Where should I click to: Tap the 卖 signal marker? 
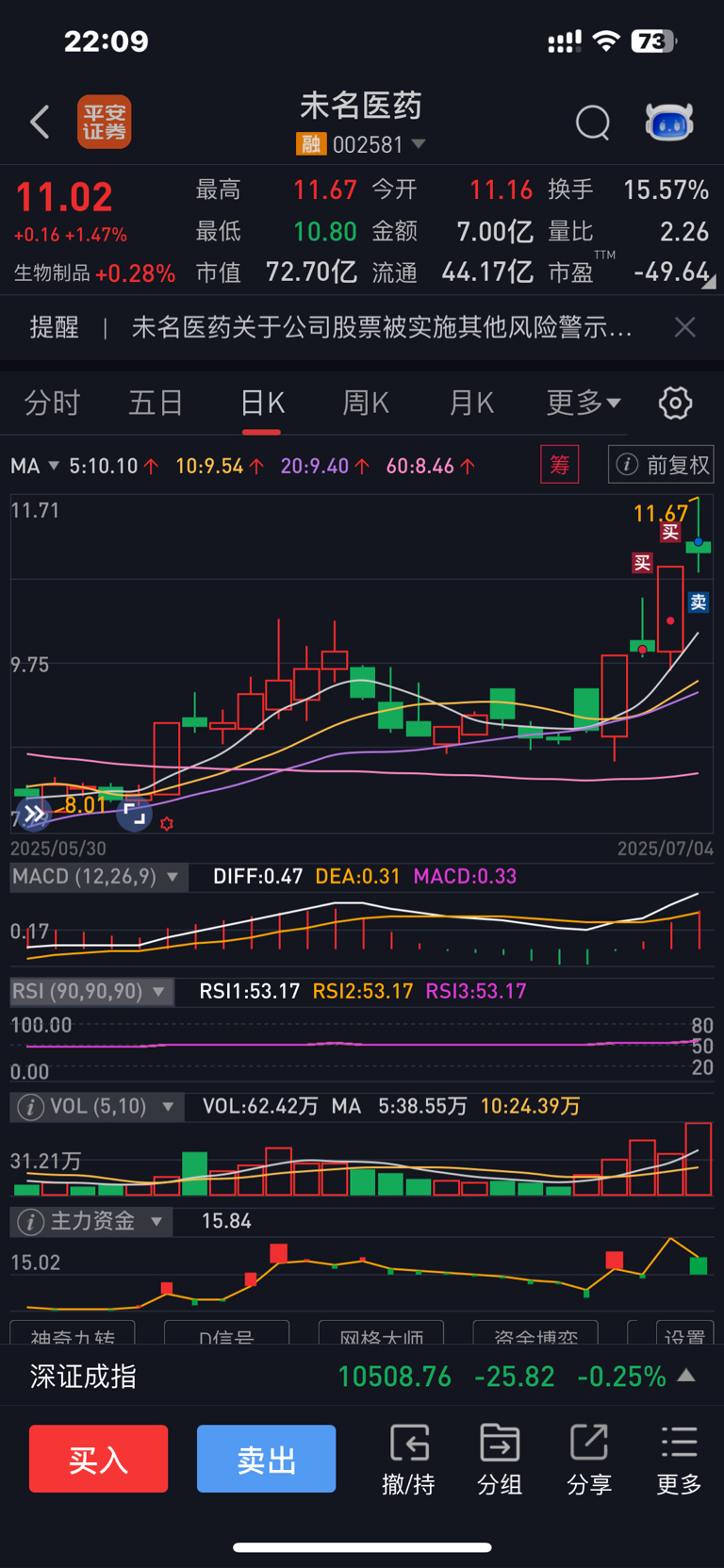[x=698, y=602]
